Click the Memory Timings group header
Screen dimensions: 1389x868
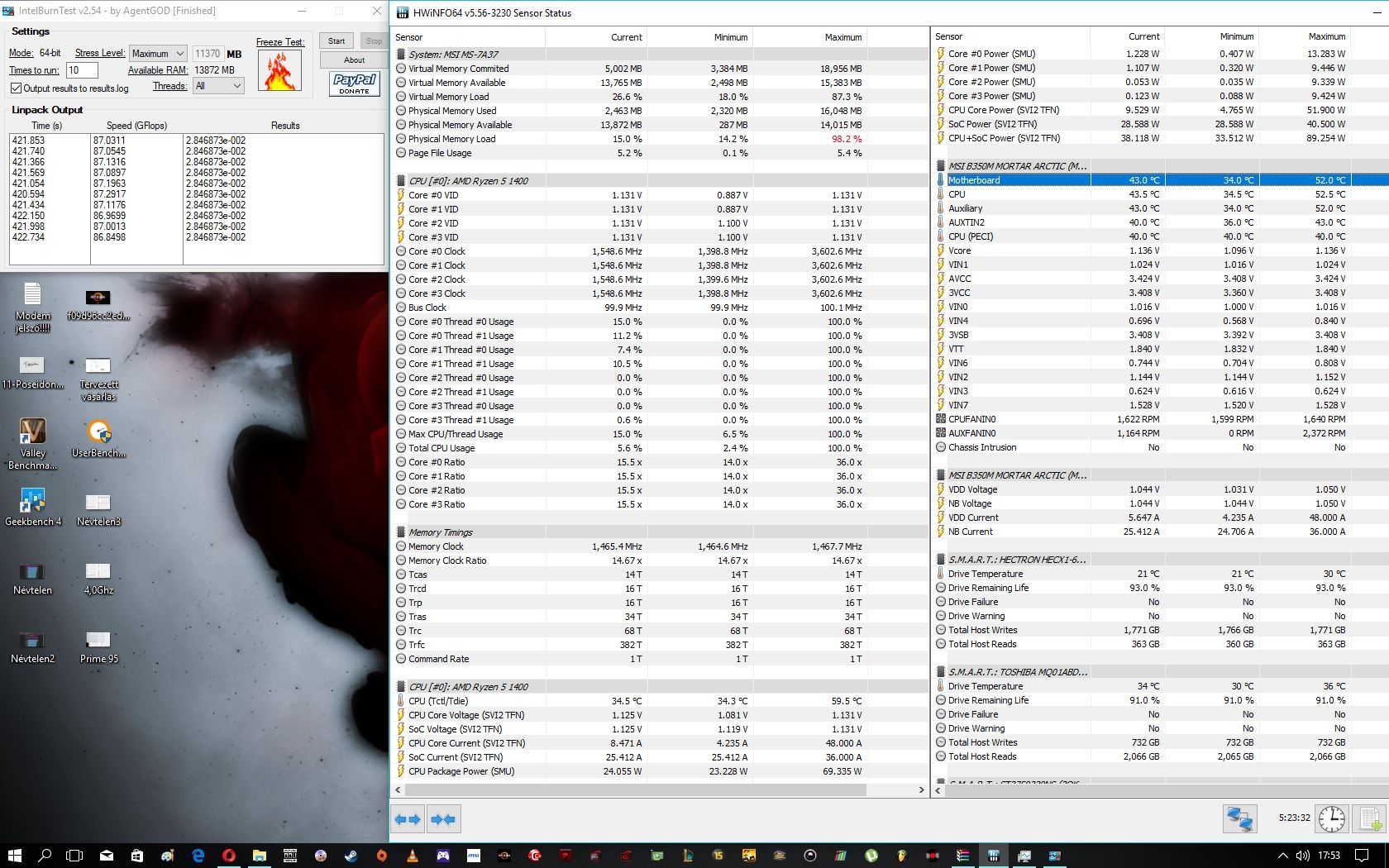coord(660,532)
